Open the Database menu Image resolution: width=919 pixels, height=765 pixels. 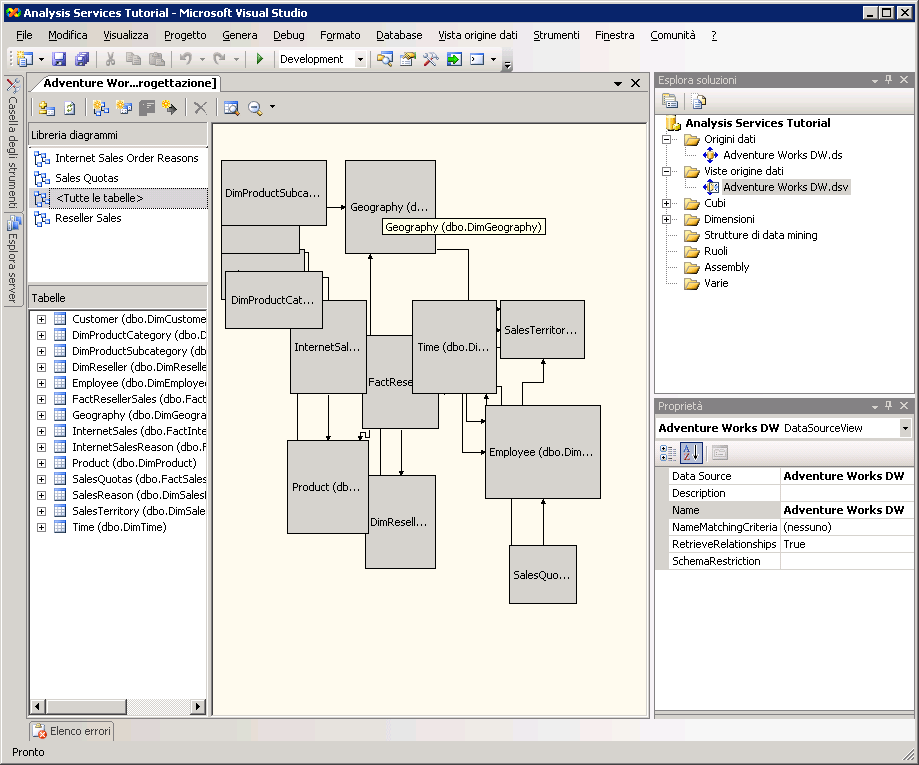[x=399, y=35]
